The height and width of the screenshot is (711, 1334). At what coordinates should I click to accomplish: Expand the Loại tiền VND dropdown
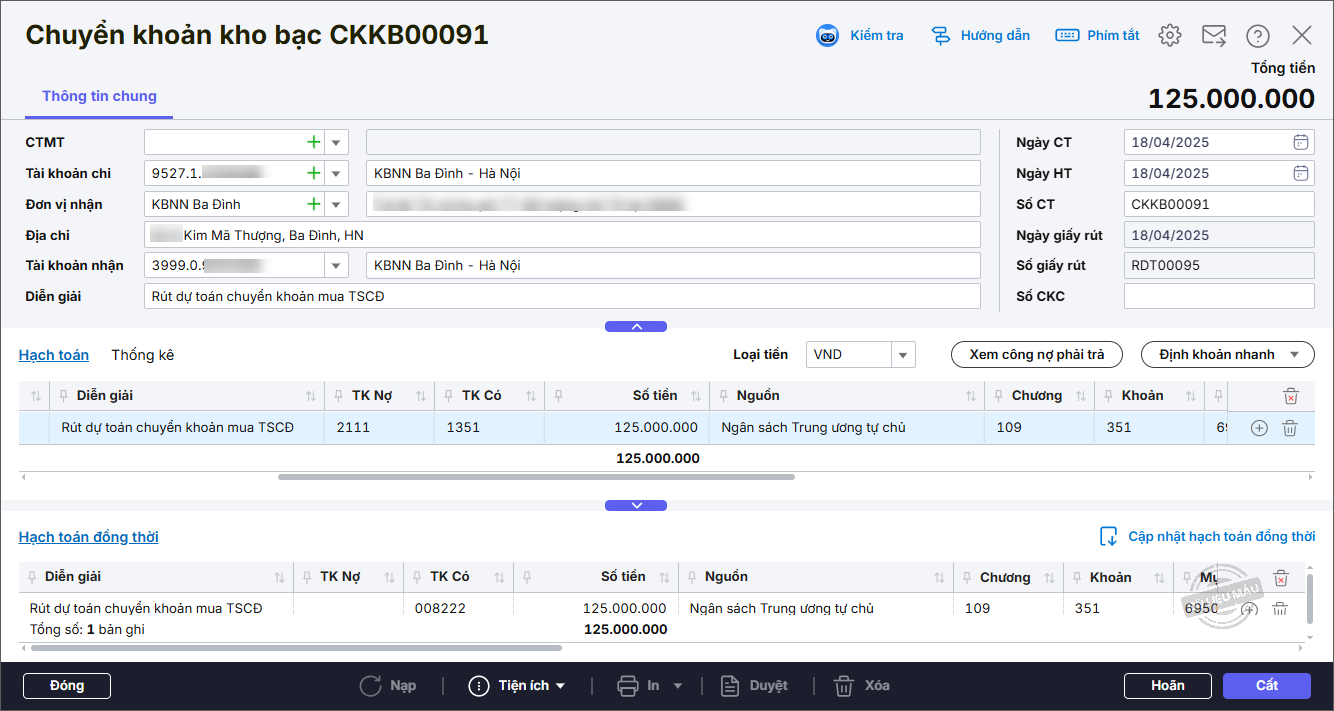click(x=903, y=355)
